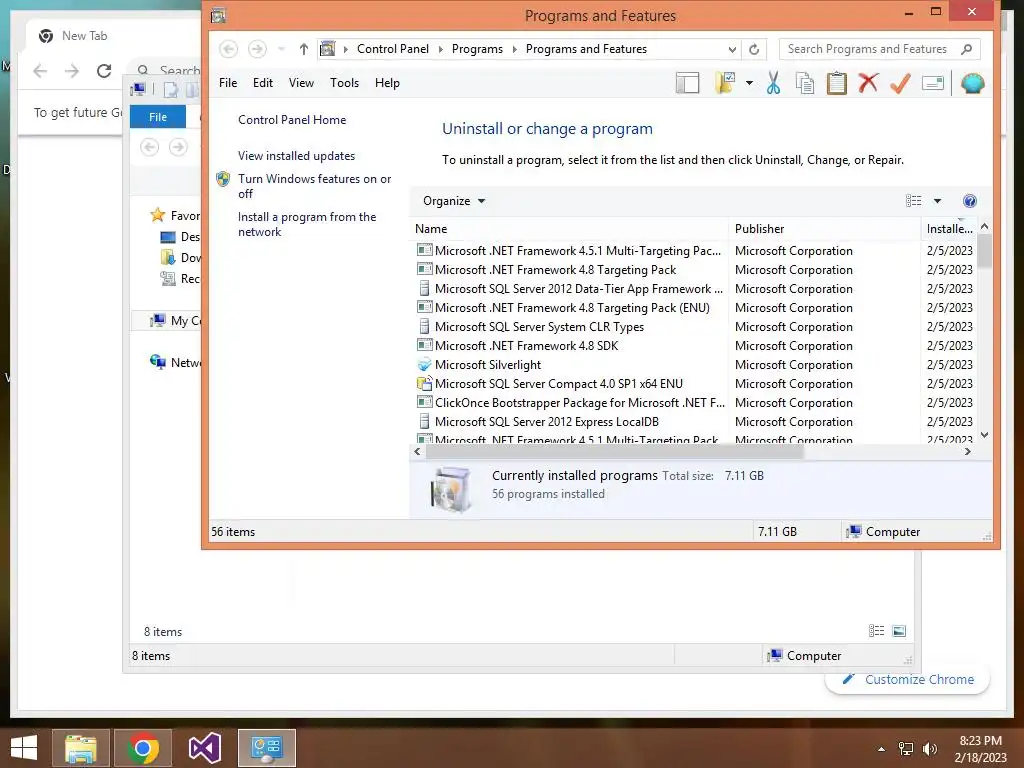Open the Tools menu
This screenshot has height=768, width=1024.
344,83
